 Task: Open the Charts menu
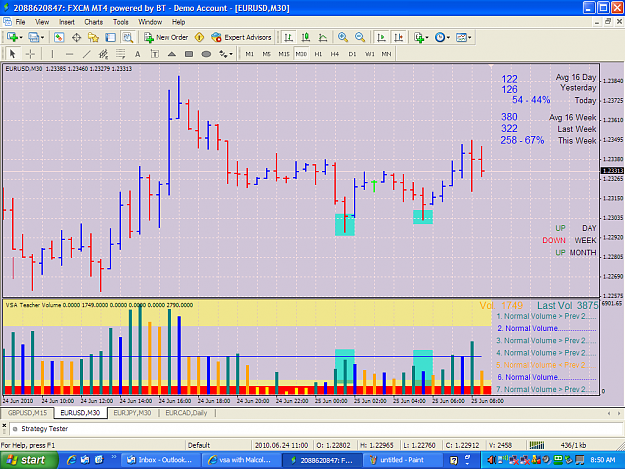(x=94, y=22)
